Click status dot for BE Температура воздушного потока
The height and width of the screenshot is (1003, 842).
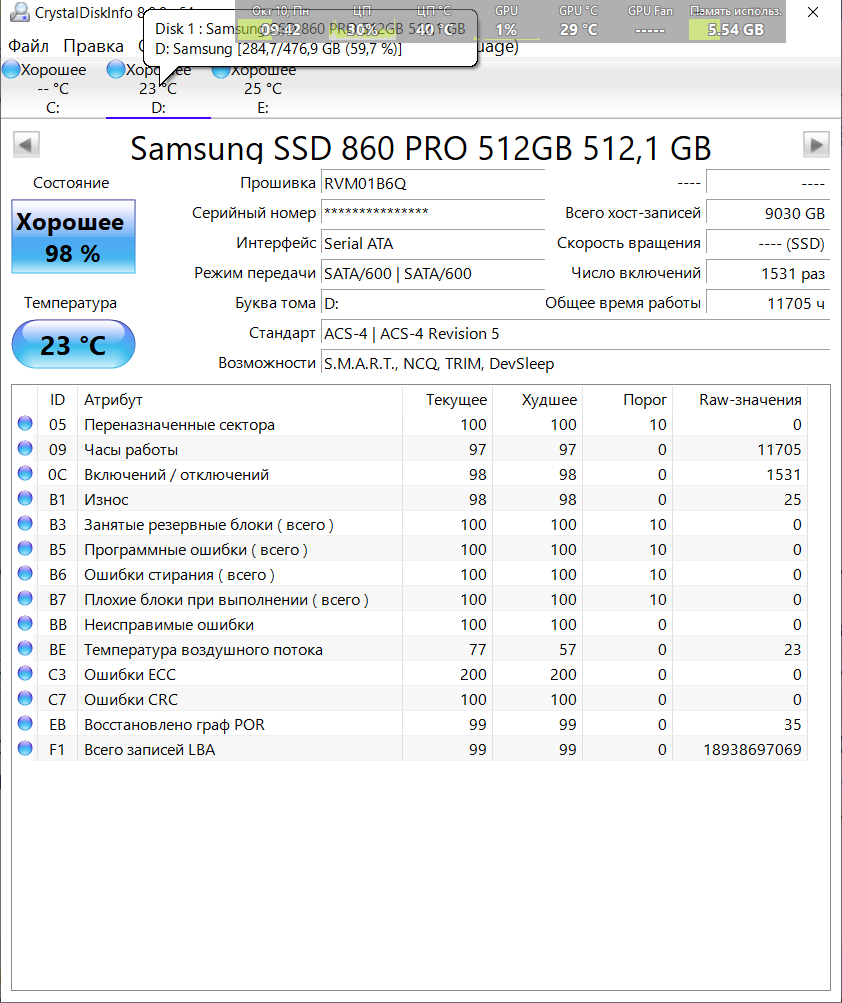[x=25, y=648]
